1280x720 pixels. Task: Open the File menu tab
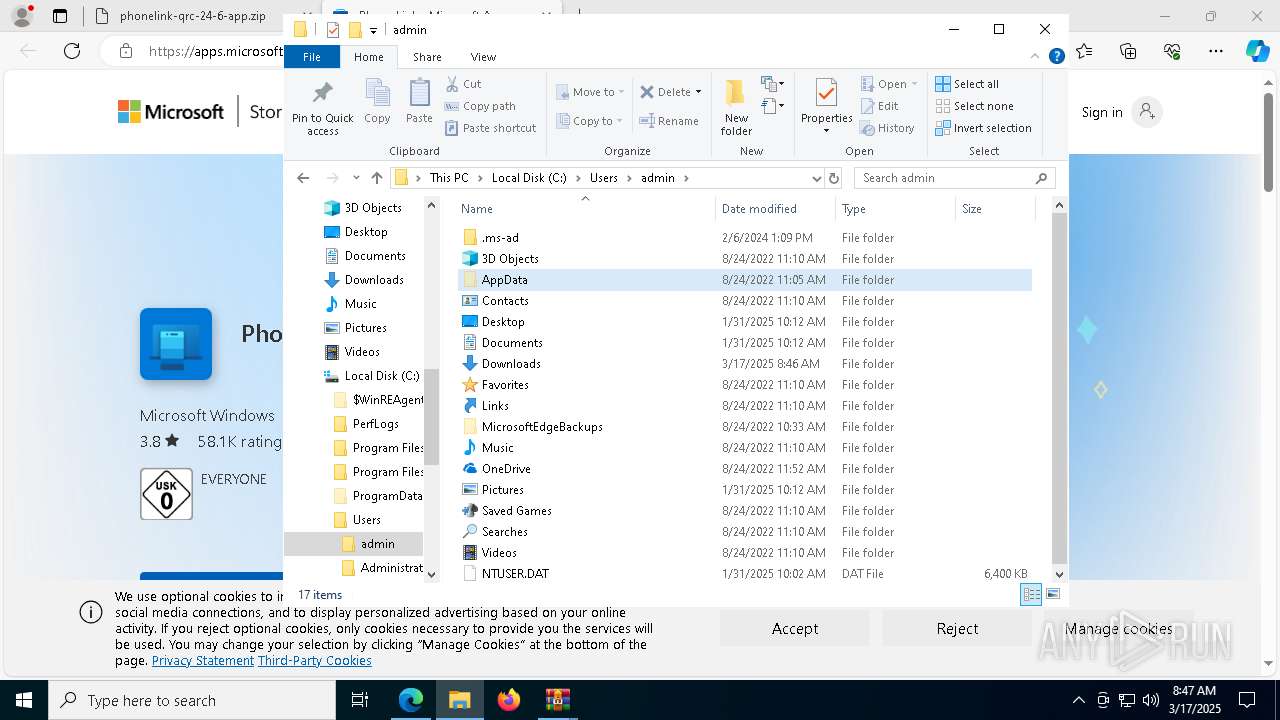click(312, 57)
